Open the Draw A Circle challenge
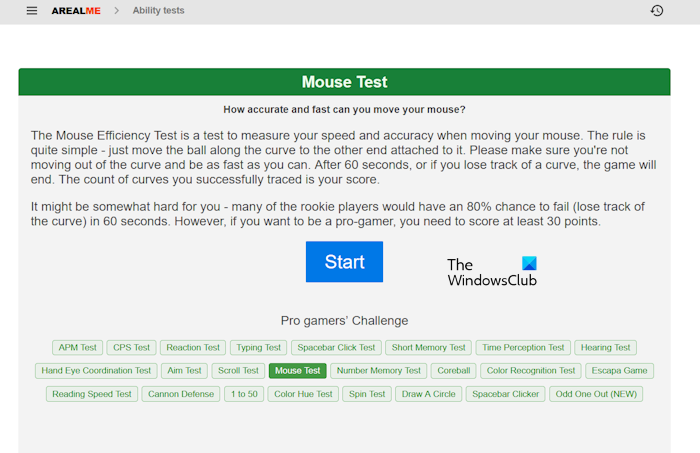Image resolution: width=700 pixels, height=453 pixels. point(429,394)
